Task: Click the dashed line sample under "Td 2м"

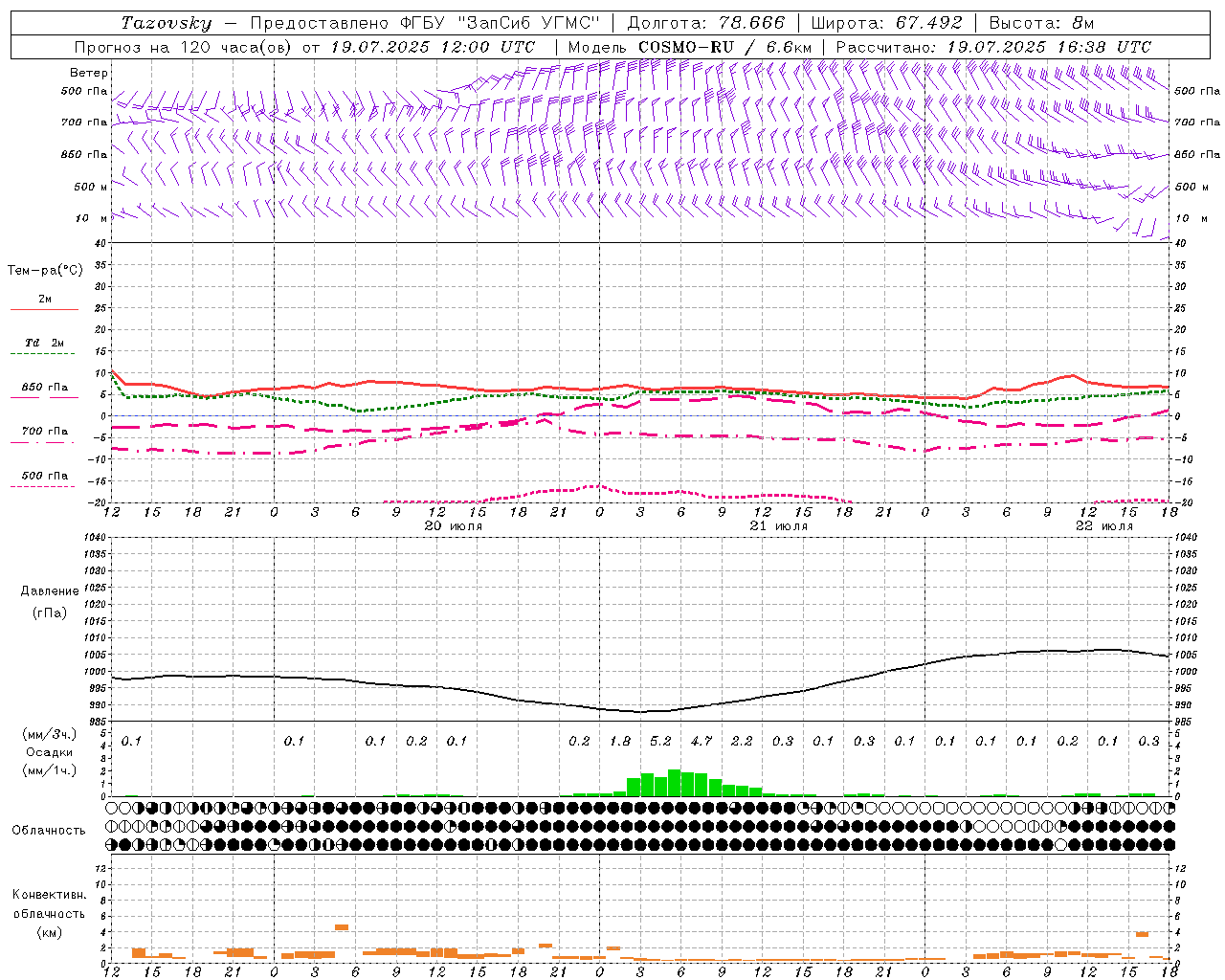Action: [42, 354]
